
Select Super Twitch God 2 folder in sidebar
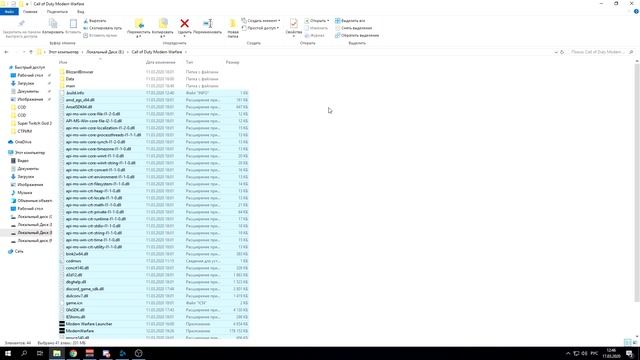point(34,123)
